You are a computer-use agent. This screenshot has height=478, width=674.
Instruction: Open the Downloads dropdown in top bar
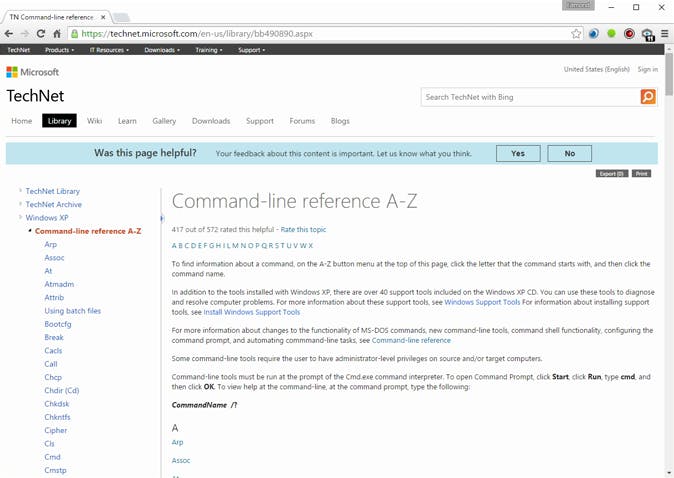pyautogui.click(x=162, y=50)
